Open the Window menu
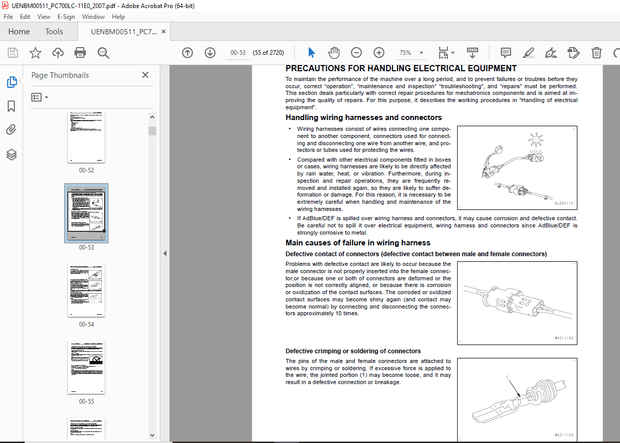 (93, 17)
